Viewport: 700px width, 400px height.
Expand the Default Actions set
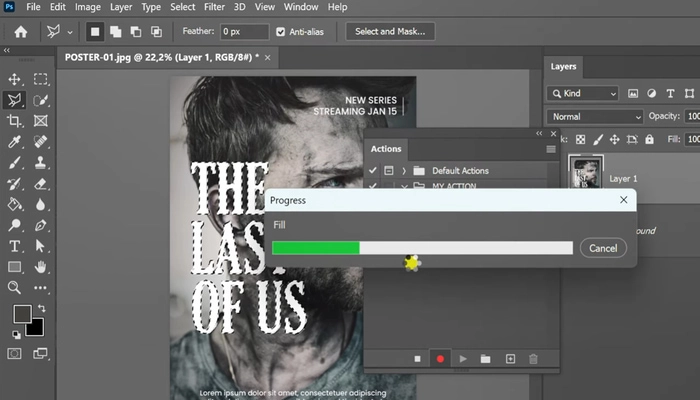pos(404,171)
